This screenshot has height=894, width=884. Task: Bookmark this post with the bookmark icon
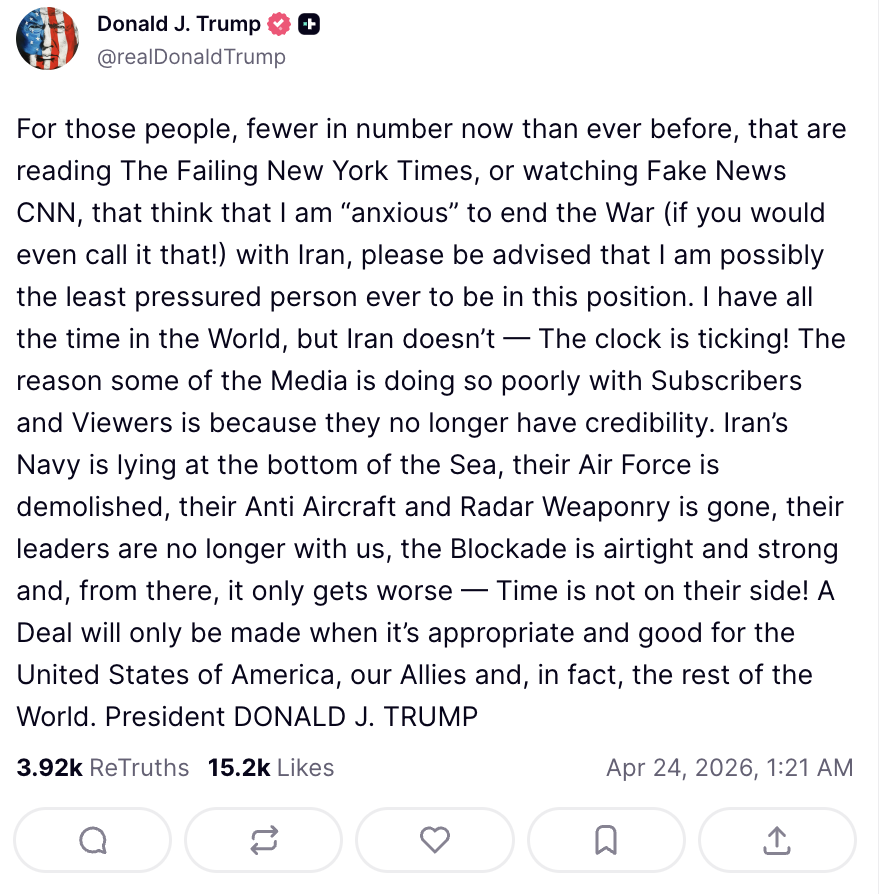coord(606,841)
